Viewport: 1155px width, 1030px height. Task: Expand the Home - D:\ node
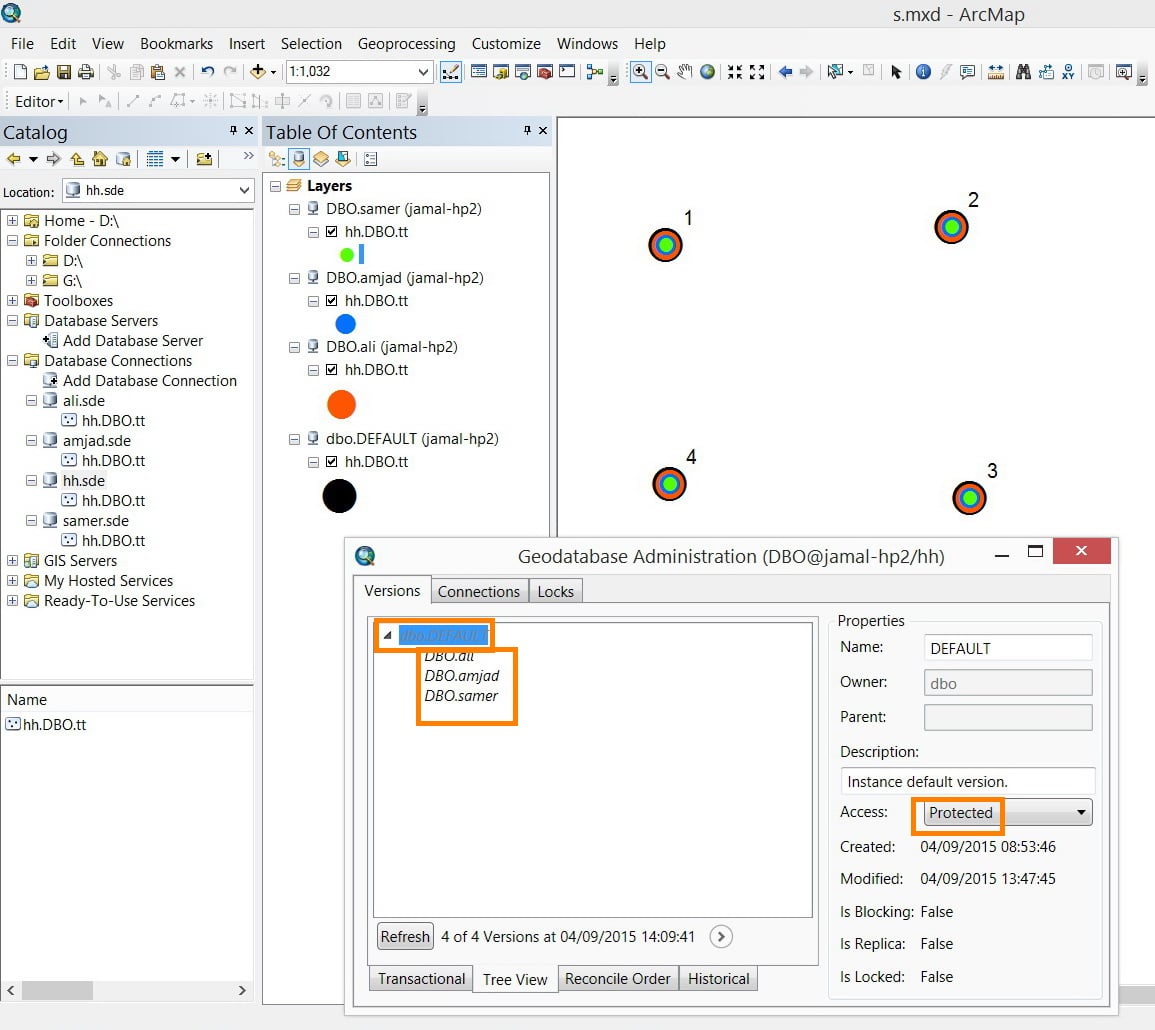pyautogui.click(x=13, y=220)
